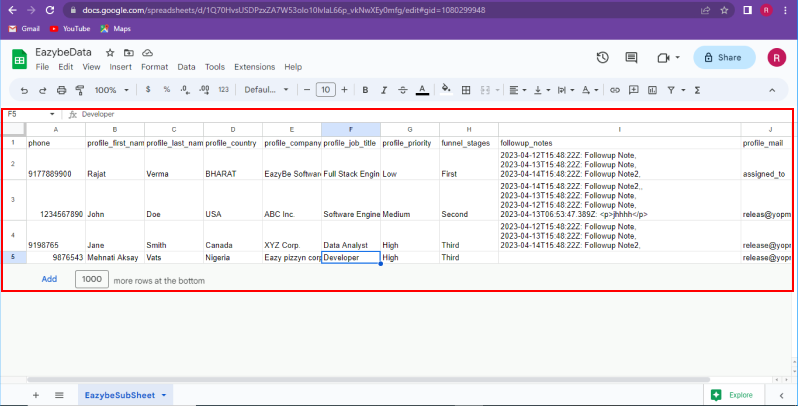Open text rotation dropdown
The image size is (798, 406).
pos(590,90)
